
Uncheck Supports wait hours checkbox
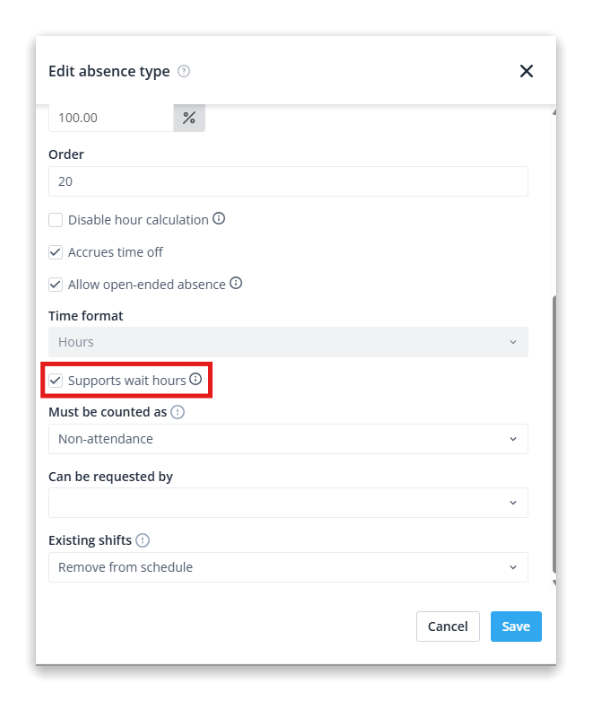(56, 381)
